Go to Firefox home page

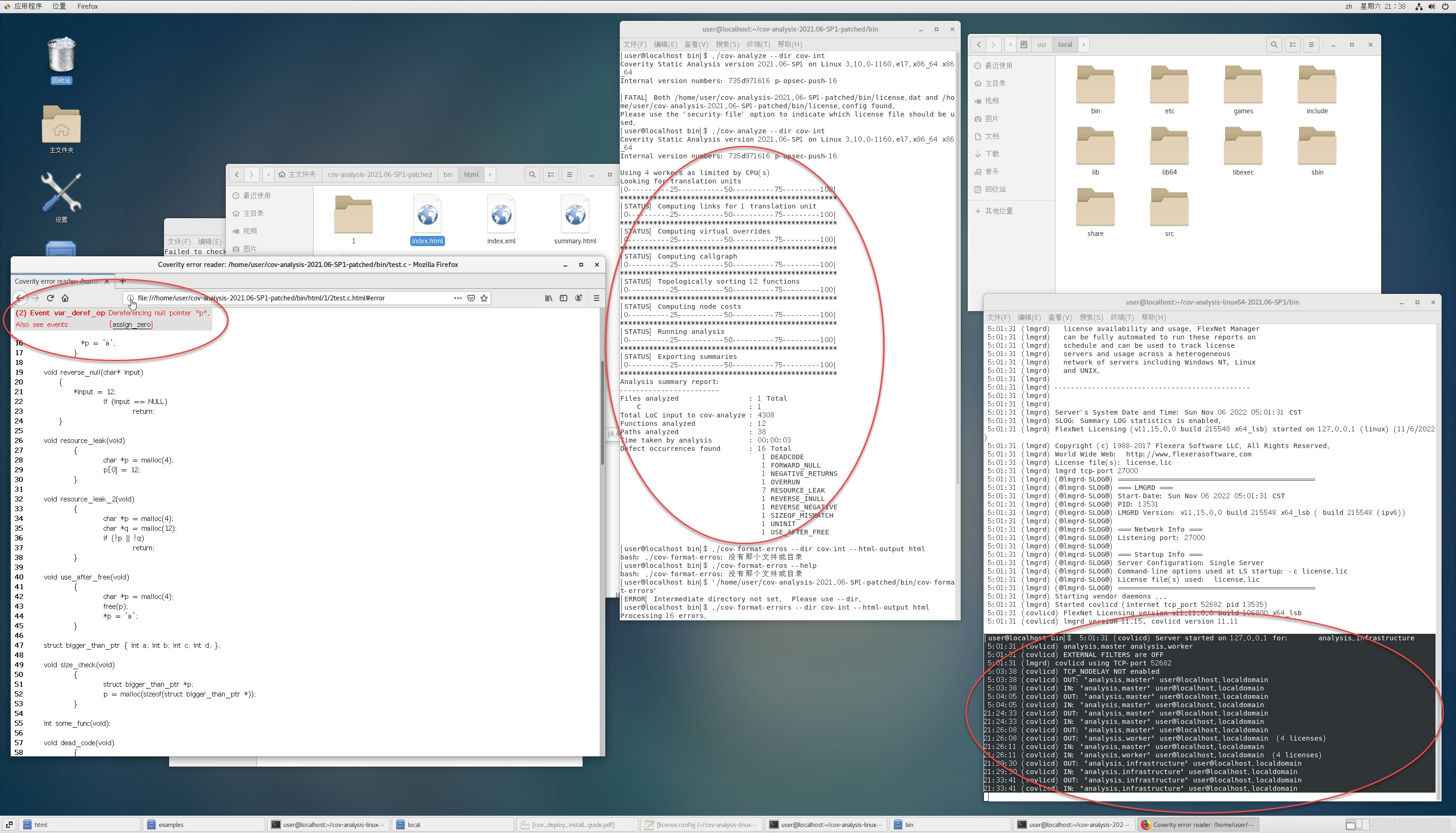(x=65, y=298)
